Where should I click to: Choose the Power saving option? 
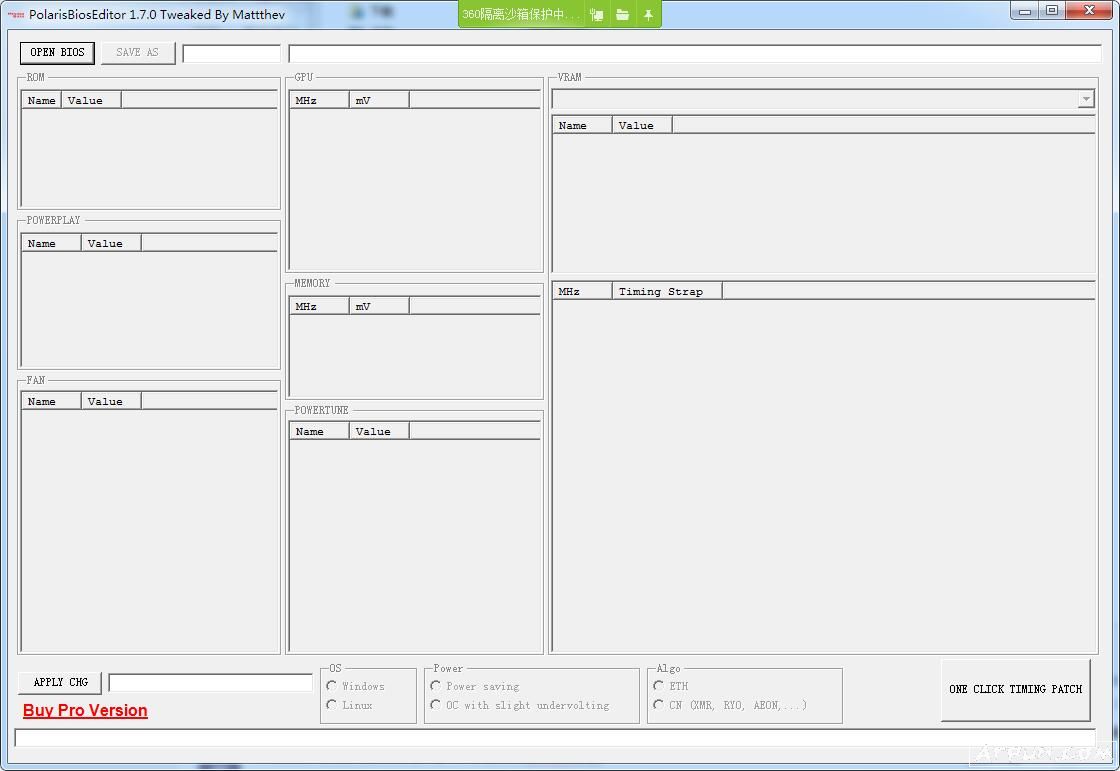(x=436, y=686)
